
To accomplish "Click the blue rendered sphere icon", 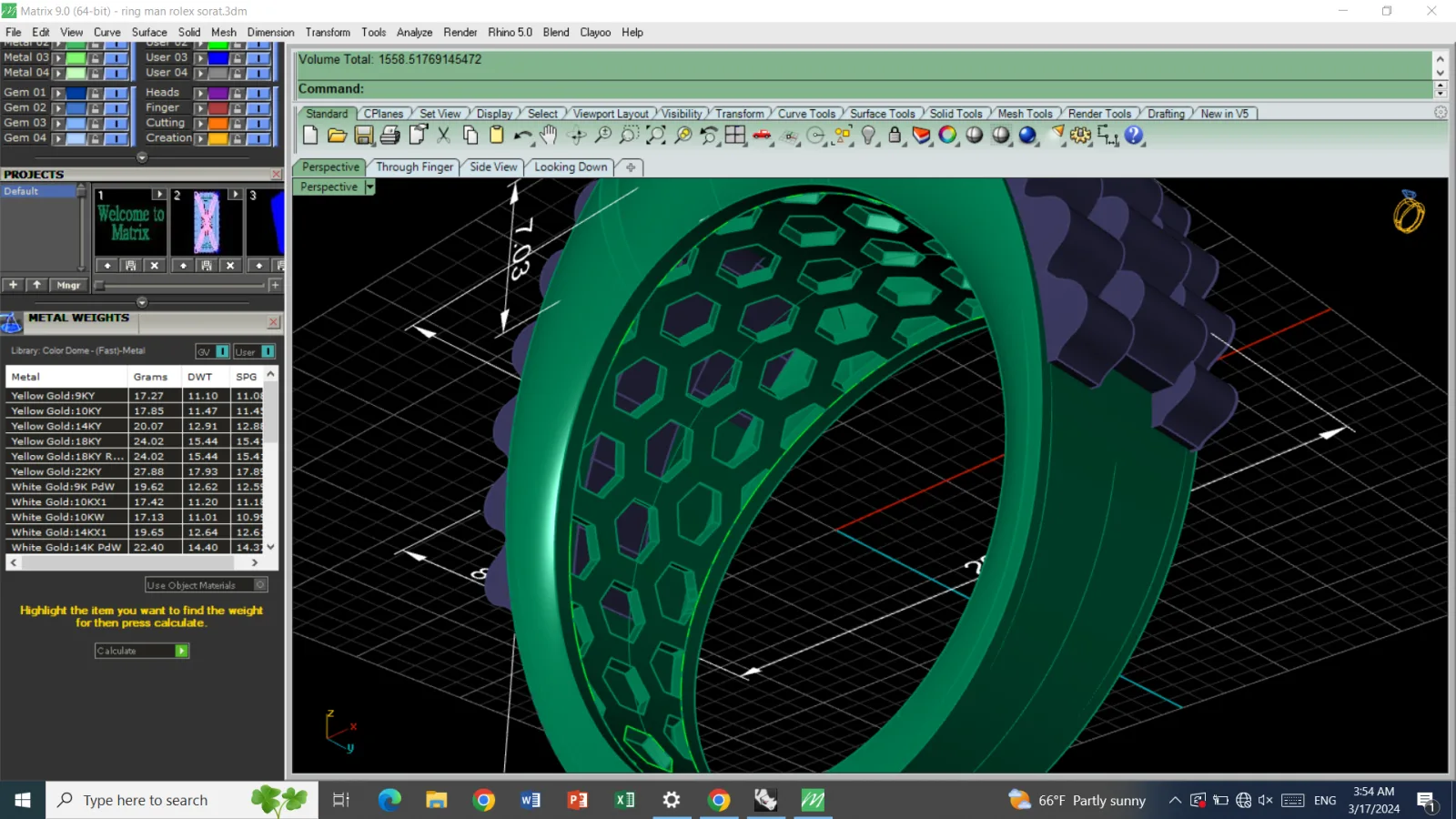I will (x=1027, y=136).
